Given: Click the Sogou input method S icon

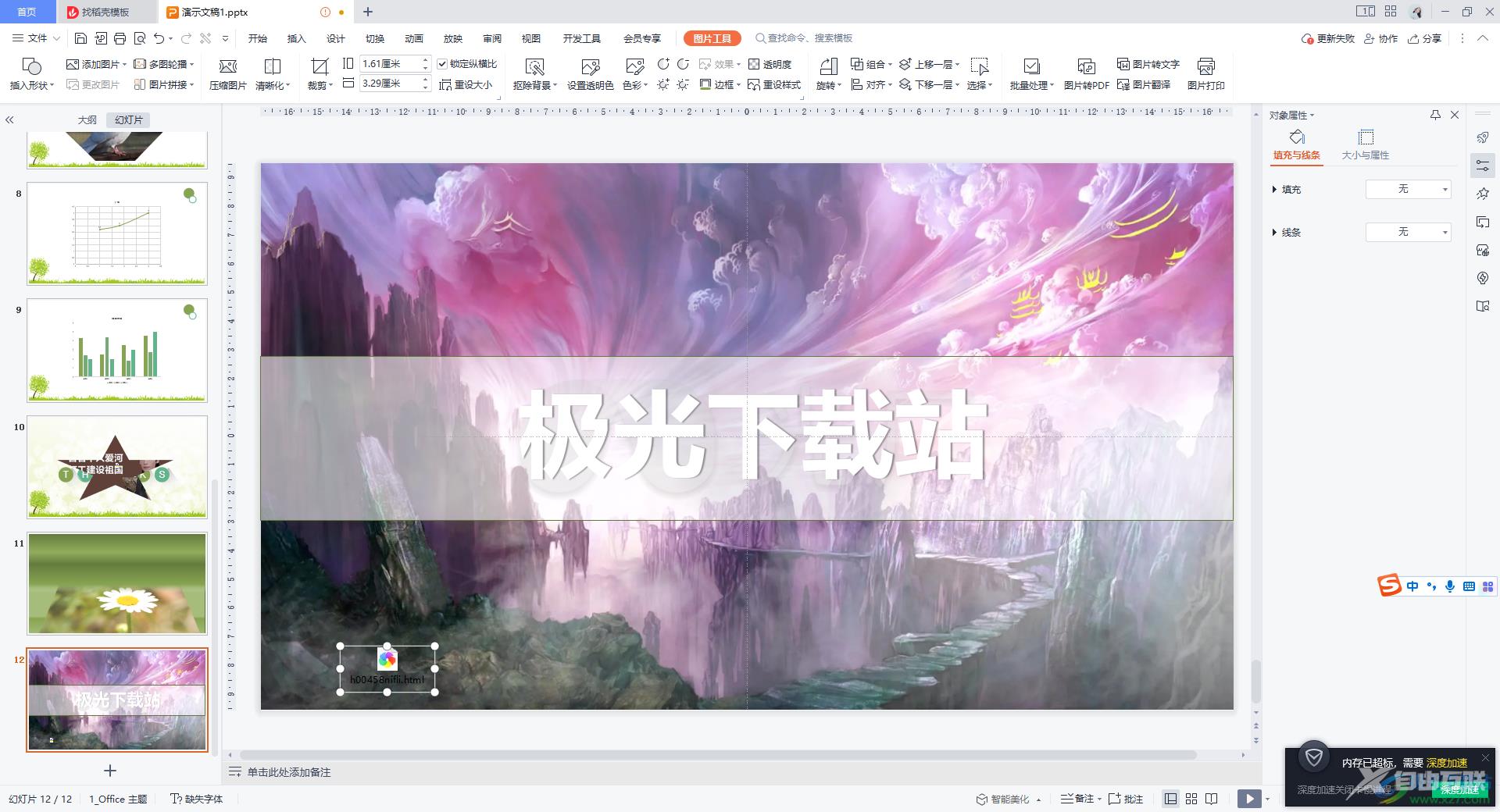Looking at the screenshot, I should coord(1389,586).
